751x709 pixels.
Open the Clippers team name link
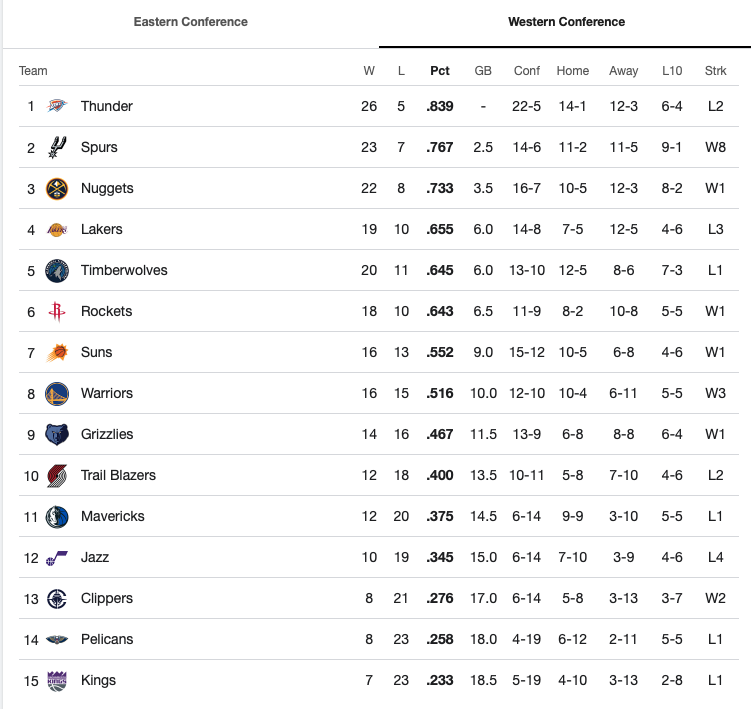click(x=106, y=598)
